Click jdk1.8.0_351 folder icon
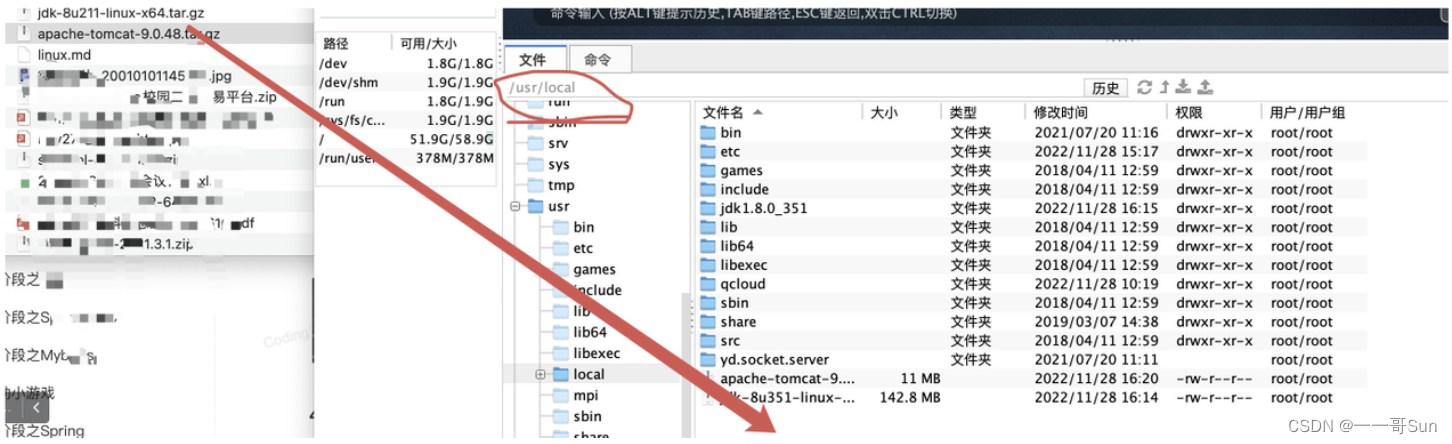The image size is (1452, 444). [708, 208]
